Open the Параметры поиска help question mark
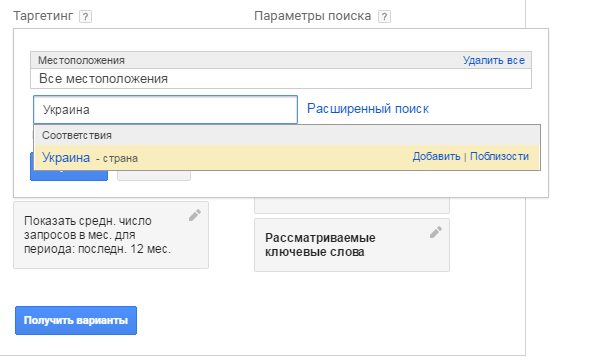The width and height of the screenshot is (592, 362). click(384, 17)
